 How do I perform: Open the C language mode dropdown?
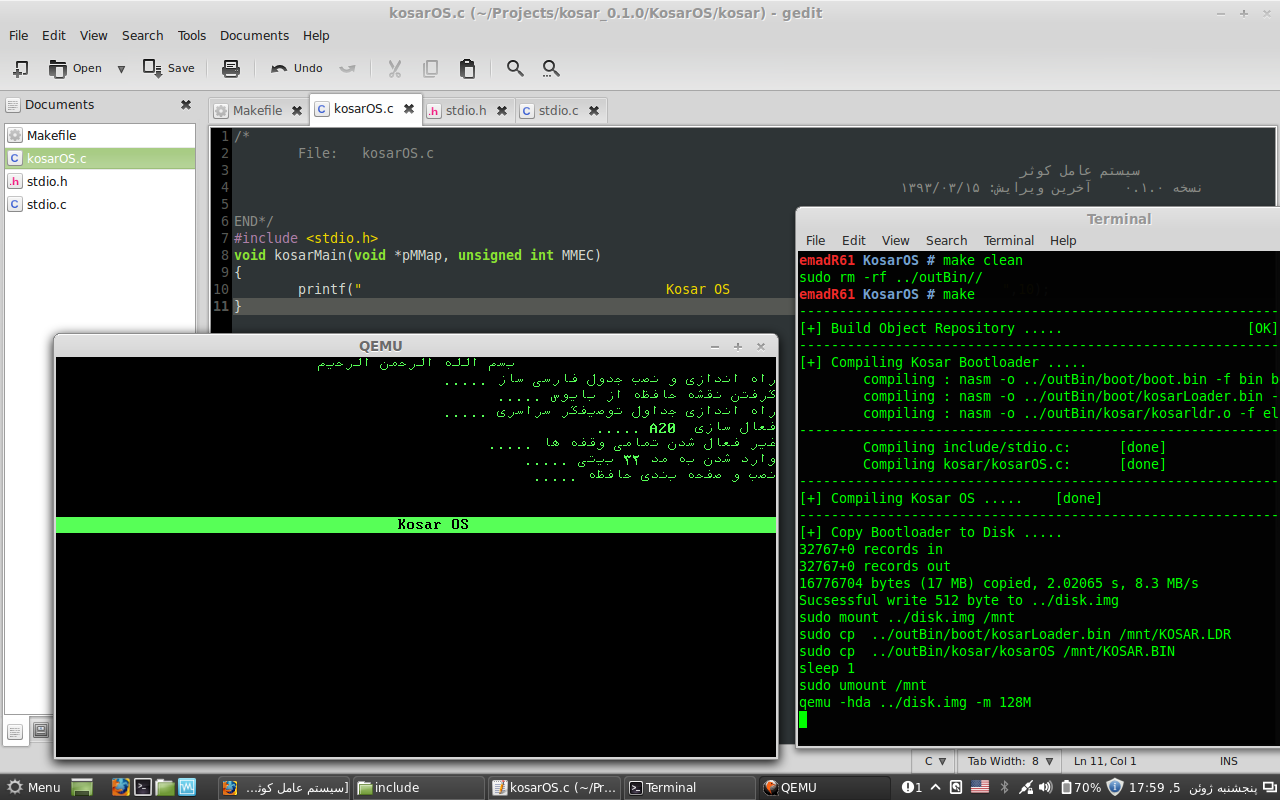[x=935, y=761]
